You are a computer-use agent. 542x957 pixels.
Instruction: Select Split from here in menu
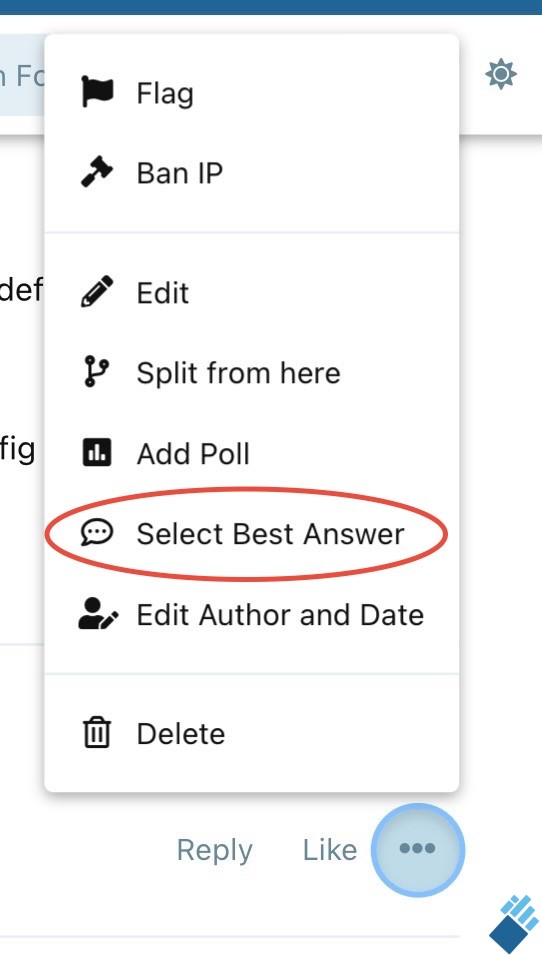(251, 372)
